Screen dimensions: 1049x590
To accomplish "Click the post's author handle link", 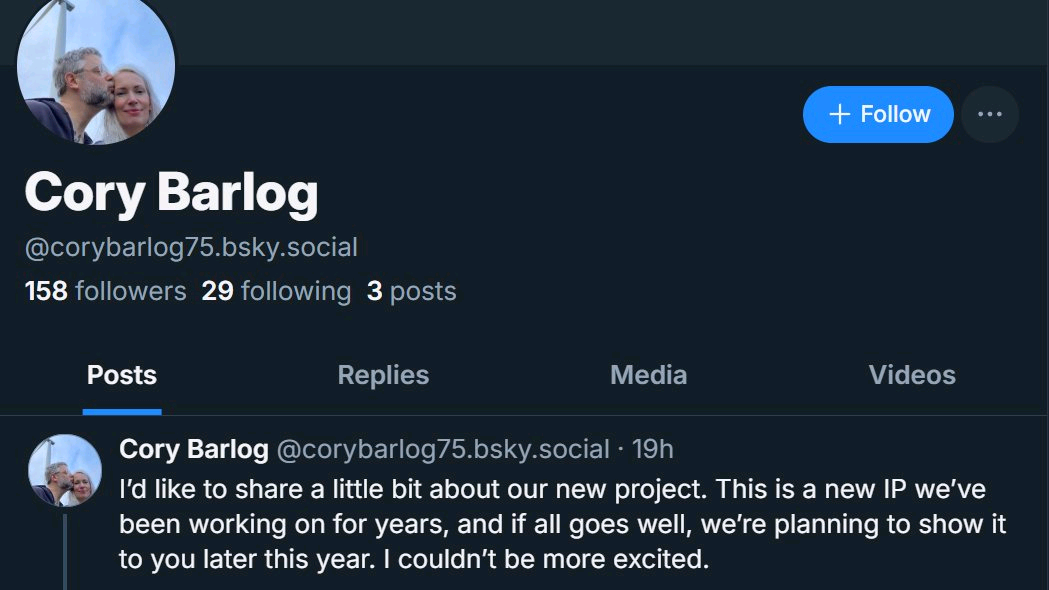I will coord(442,449).
